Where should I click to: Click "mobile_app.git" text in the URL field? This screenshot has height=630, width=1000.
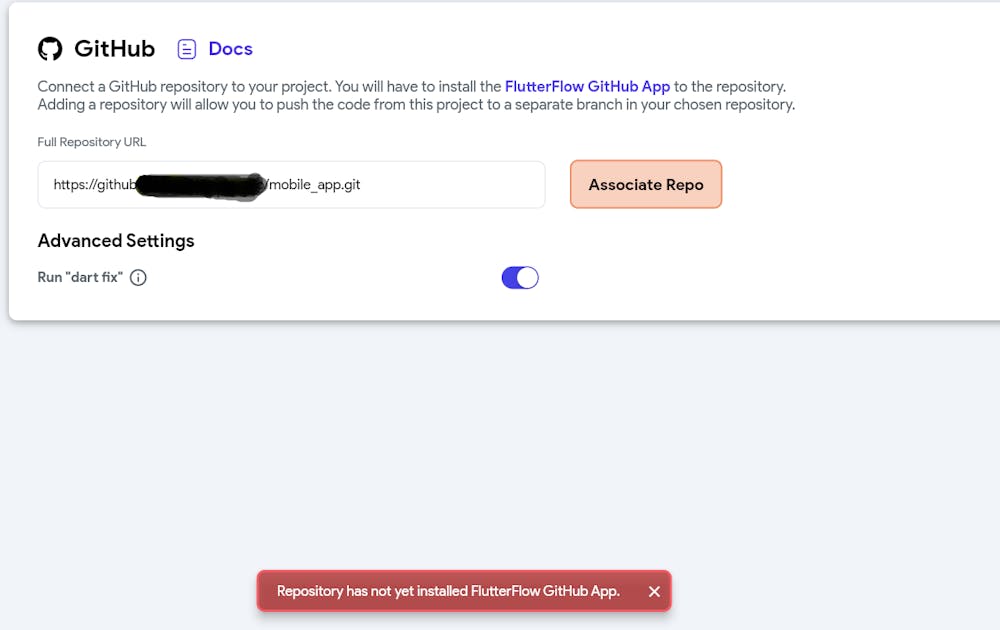[x=315, y=185]
